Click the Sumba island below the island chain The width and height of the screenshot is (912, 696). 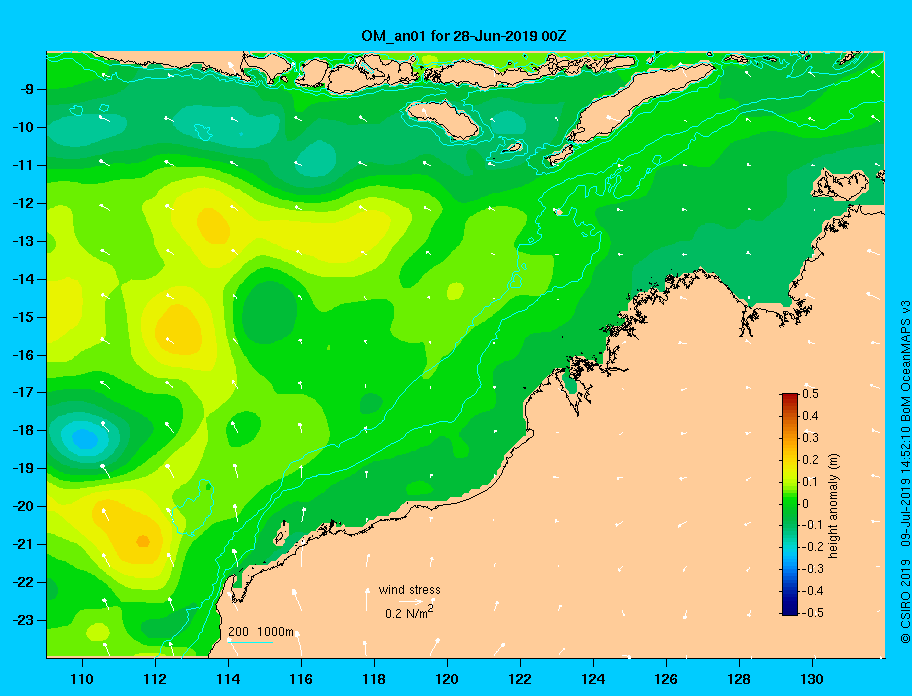tap(442, 118)
